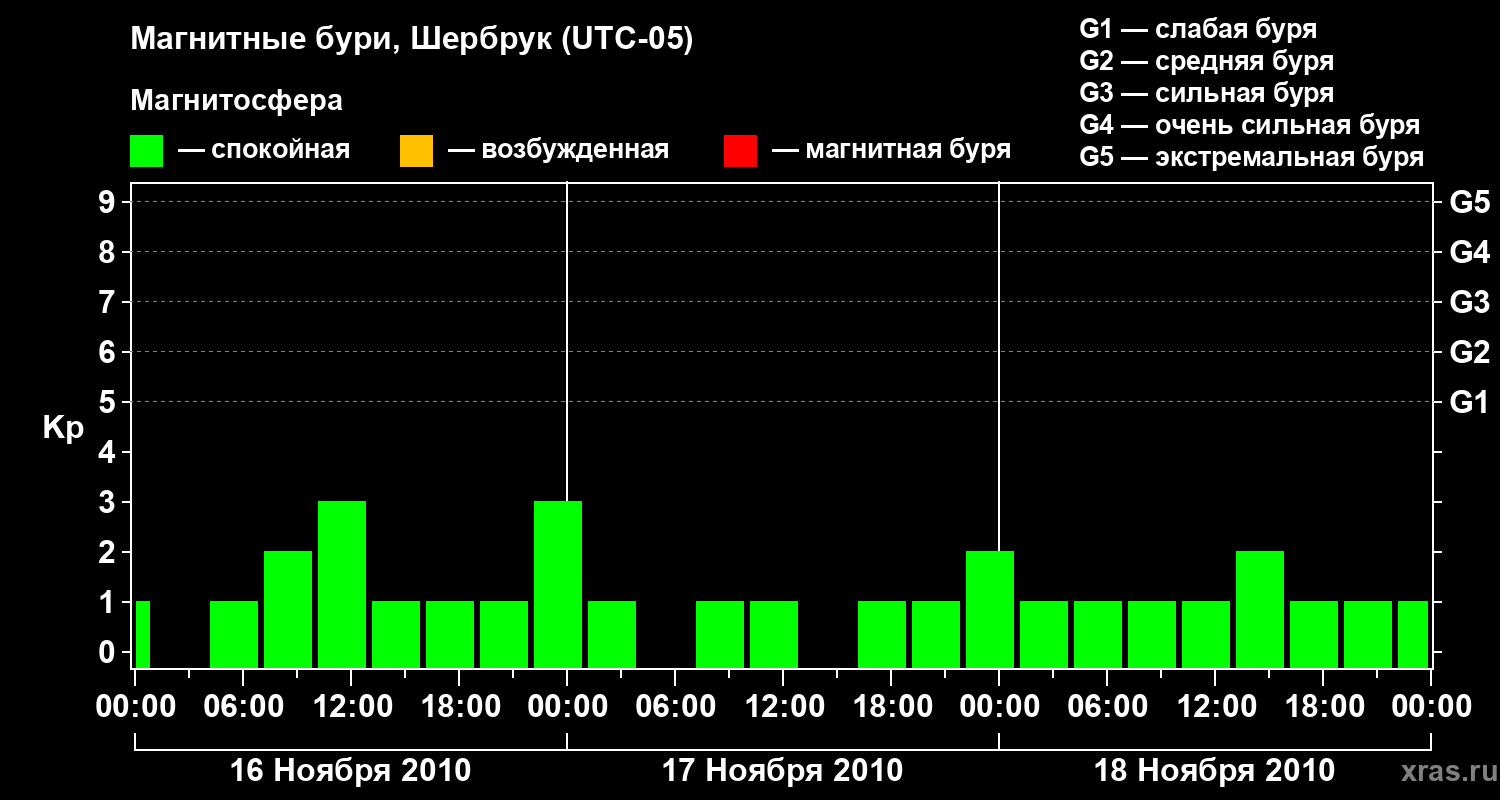This screenshot has height=800, width=1500.
Task: Click the '16 Ноября 2010' date label
Action: [x=350, y=771]
